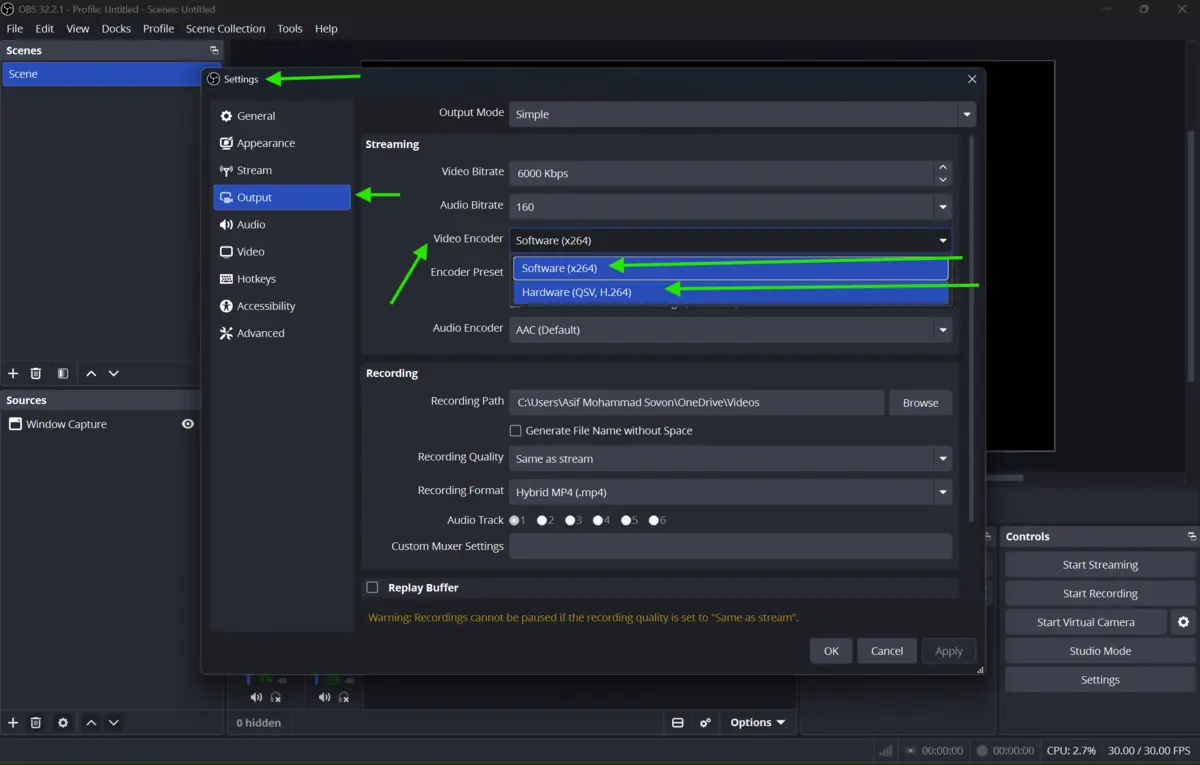Open Stream settings category
This screenshot has width=1200, height=765.
[282, 170]
